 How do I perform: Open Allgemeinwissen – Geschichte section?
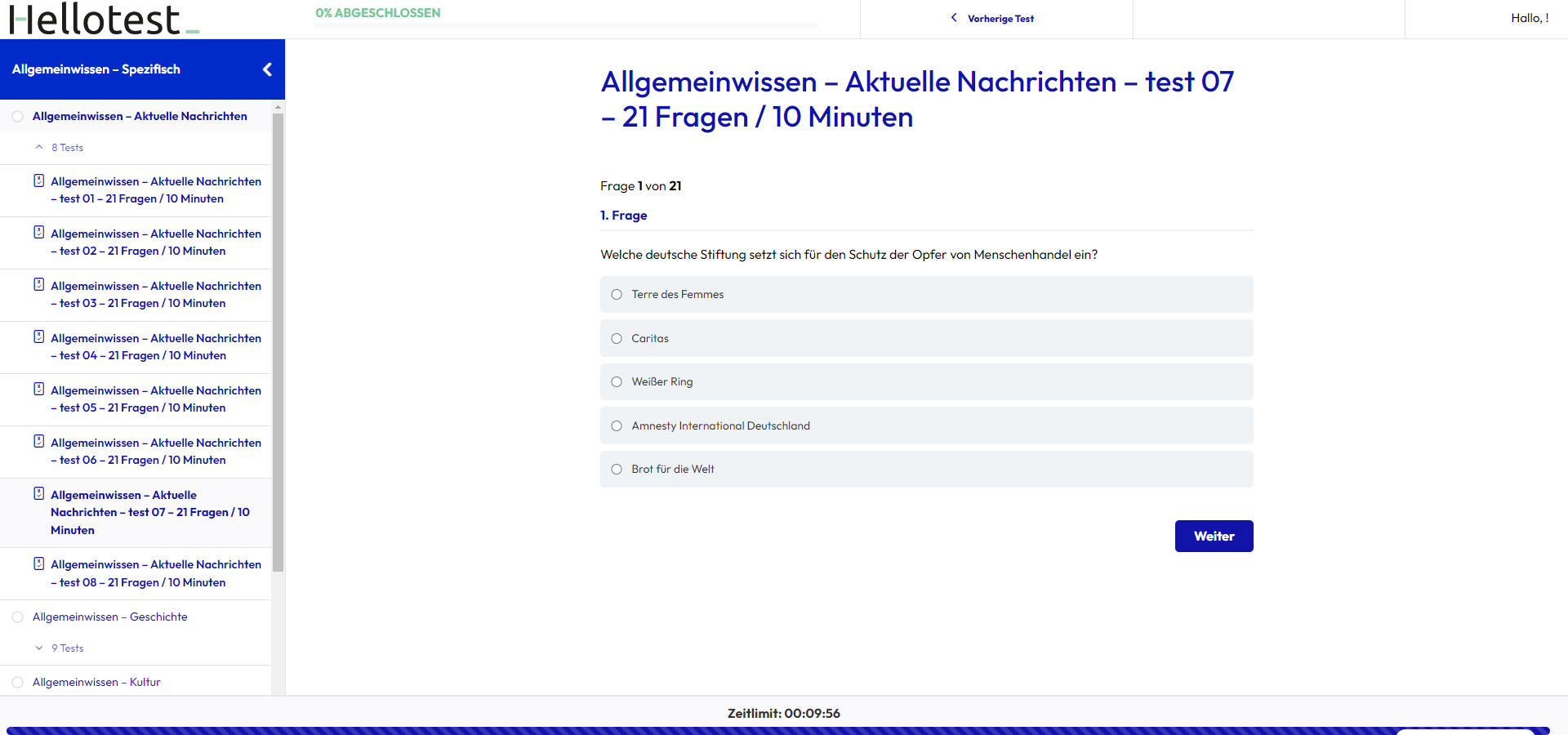pos(110,617)
